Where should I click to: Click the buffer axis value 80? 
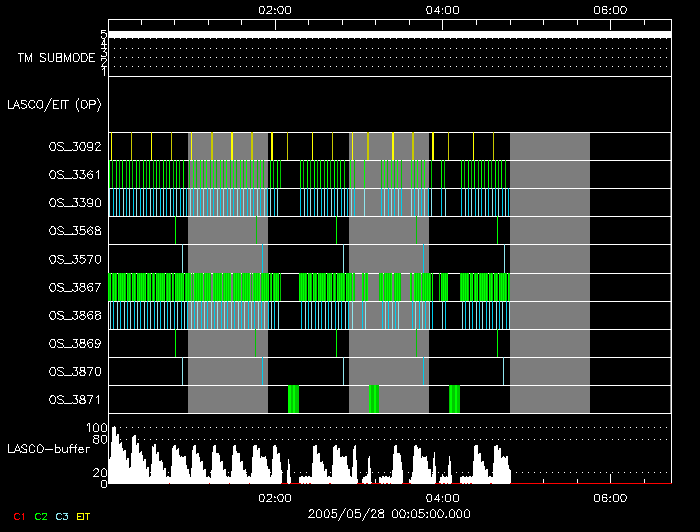tap(100, 440)
